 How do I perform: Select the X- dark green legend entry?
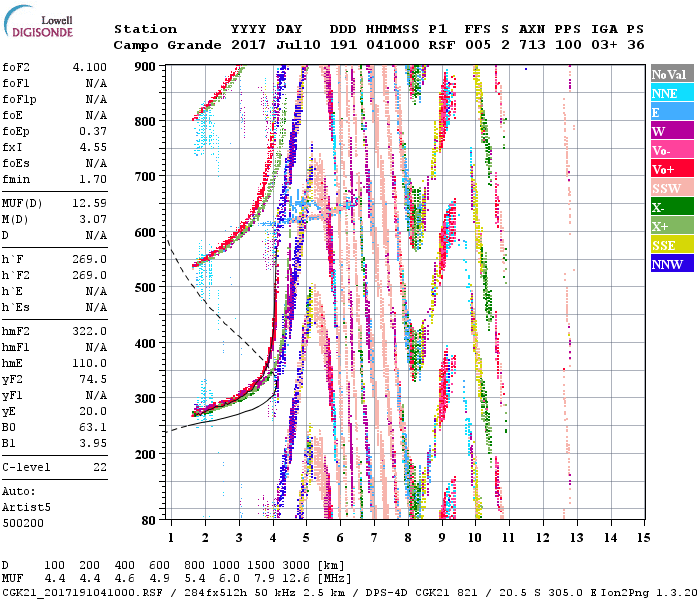[x=669, y=208]
